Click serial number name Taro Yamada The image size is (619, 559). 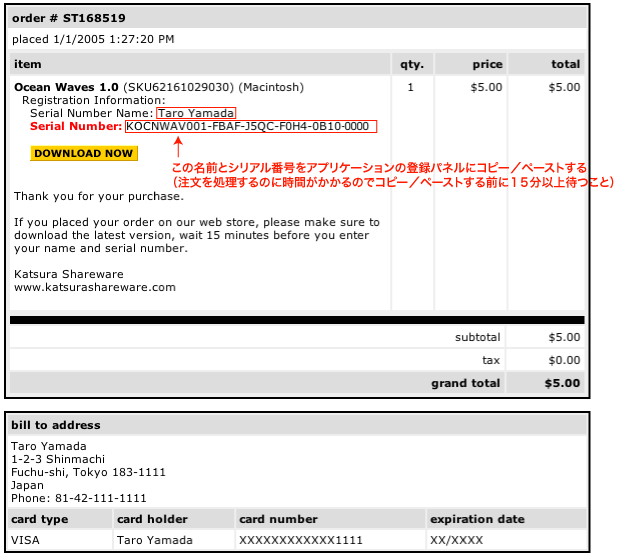coord(196,113)
